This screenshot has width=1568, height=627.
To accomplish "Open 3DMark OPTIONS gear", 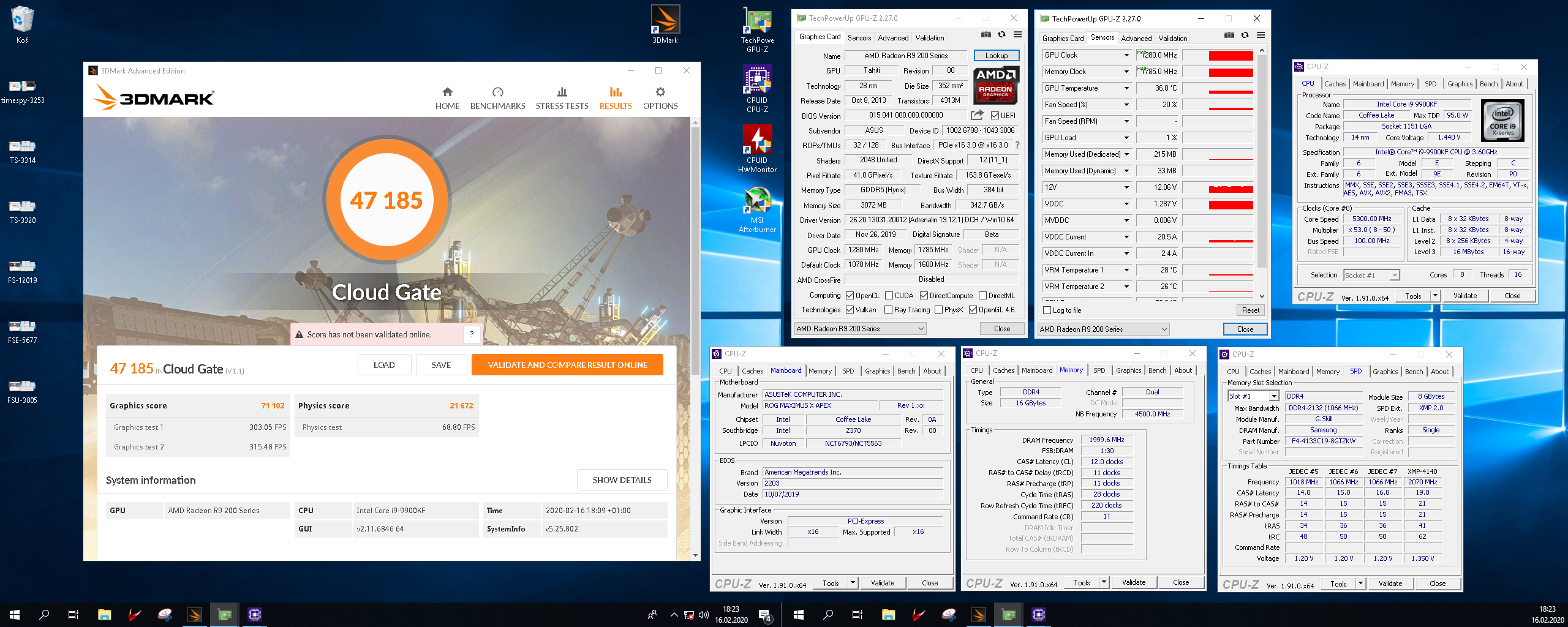I will coord(660,98).
